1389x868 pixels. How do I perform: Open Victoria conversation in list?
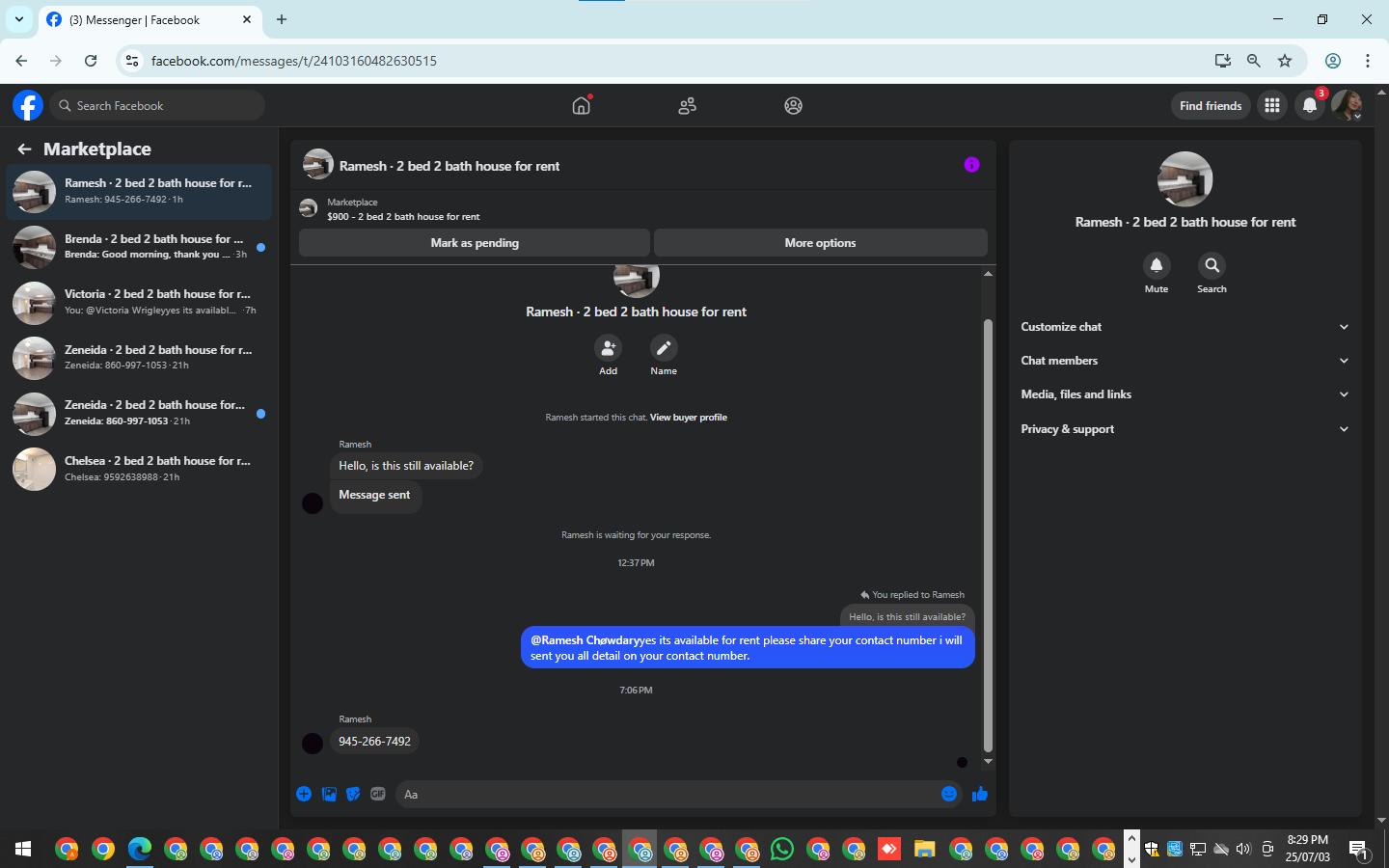pos(139,303)
